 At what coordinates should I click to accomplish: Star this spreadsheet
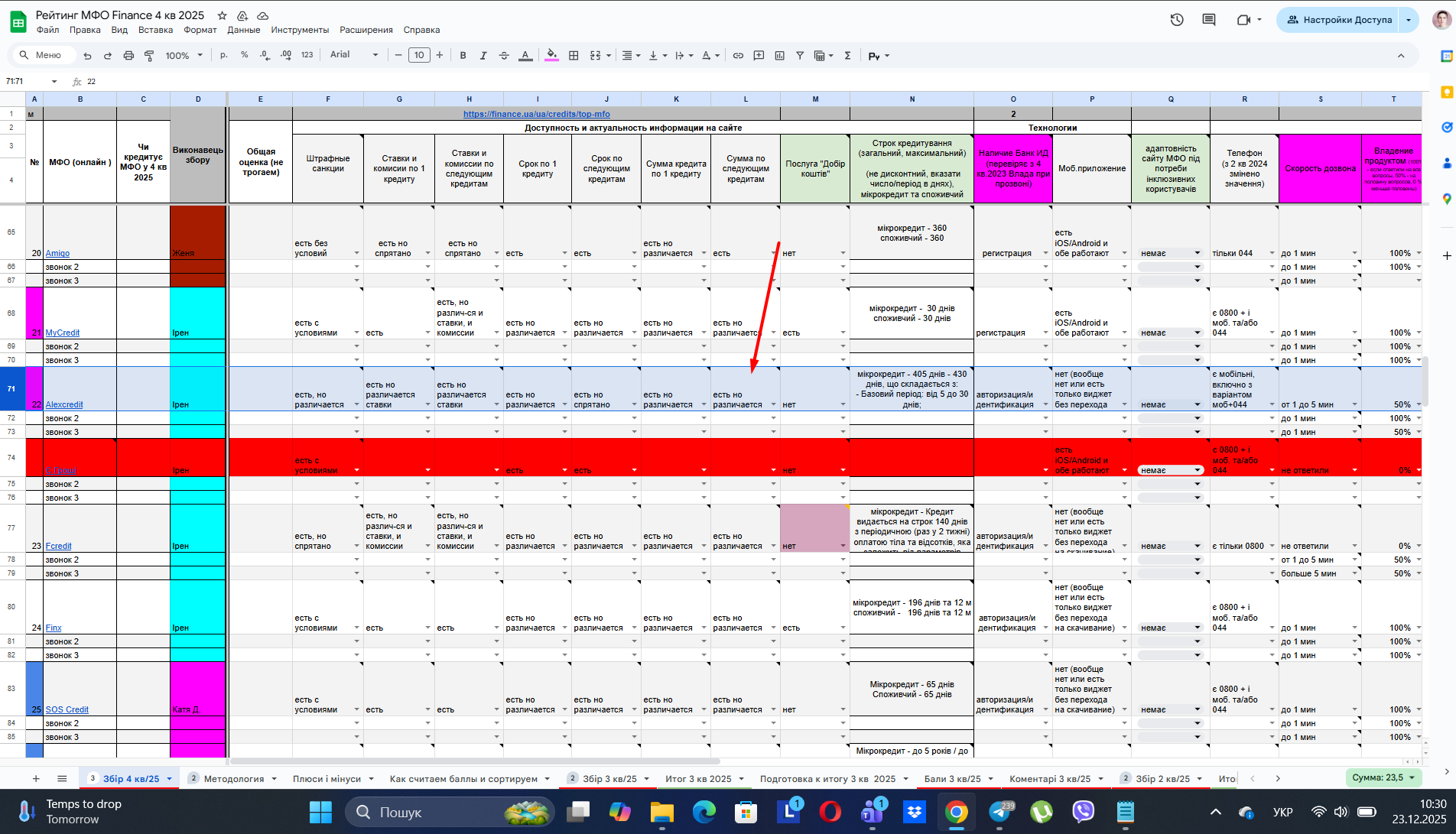222,15
